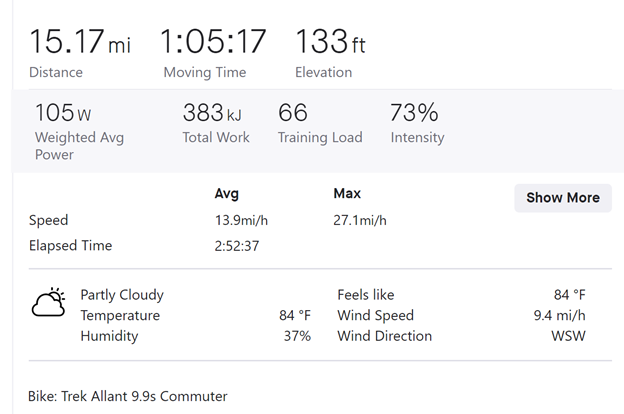
Task: Click the 383 kJ Total Work value
Action: [x=212, y=113]
